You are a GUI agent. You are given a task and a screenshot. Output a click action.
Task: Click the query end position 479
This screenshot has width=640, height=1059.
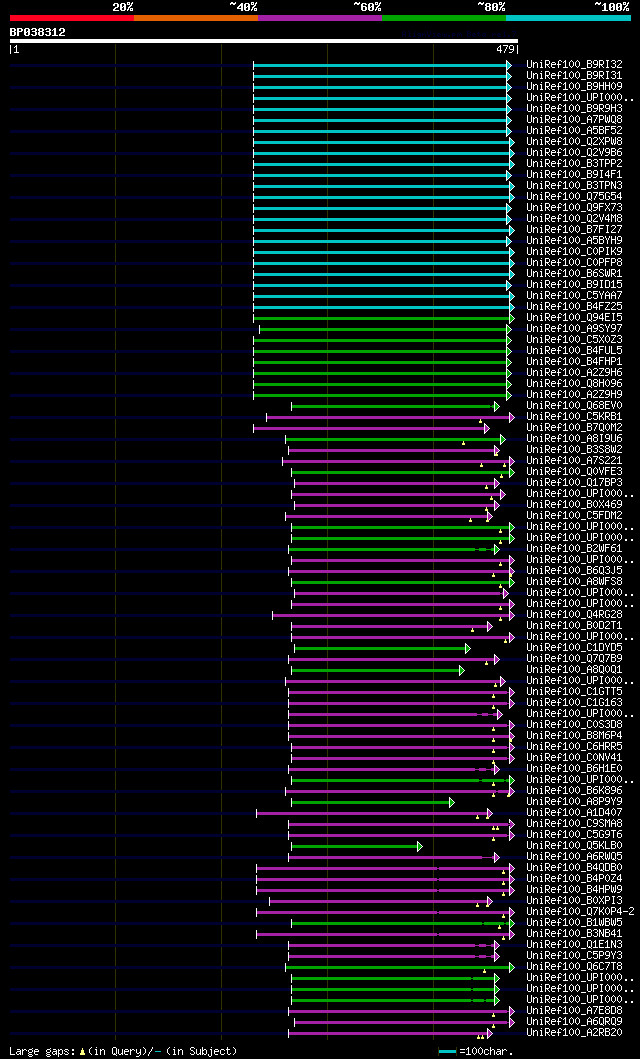506,49
